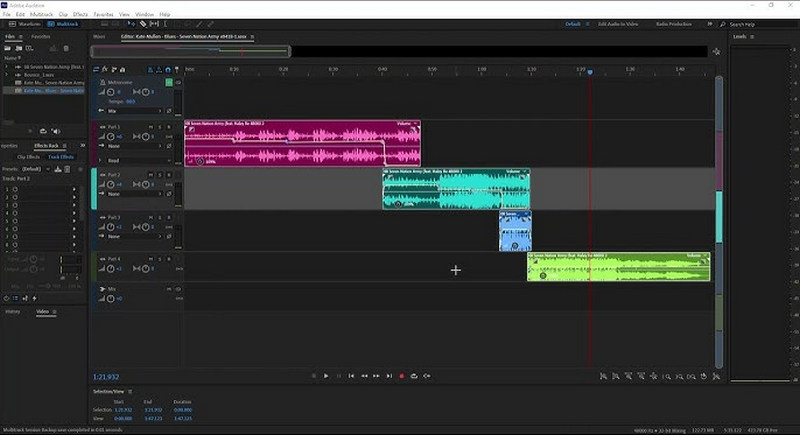Toggle Effects Rack main power button
Screen dimensions: 800x435
[7, 298]
